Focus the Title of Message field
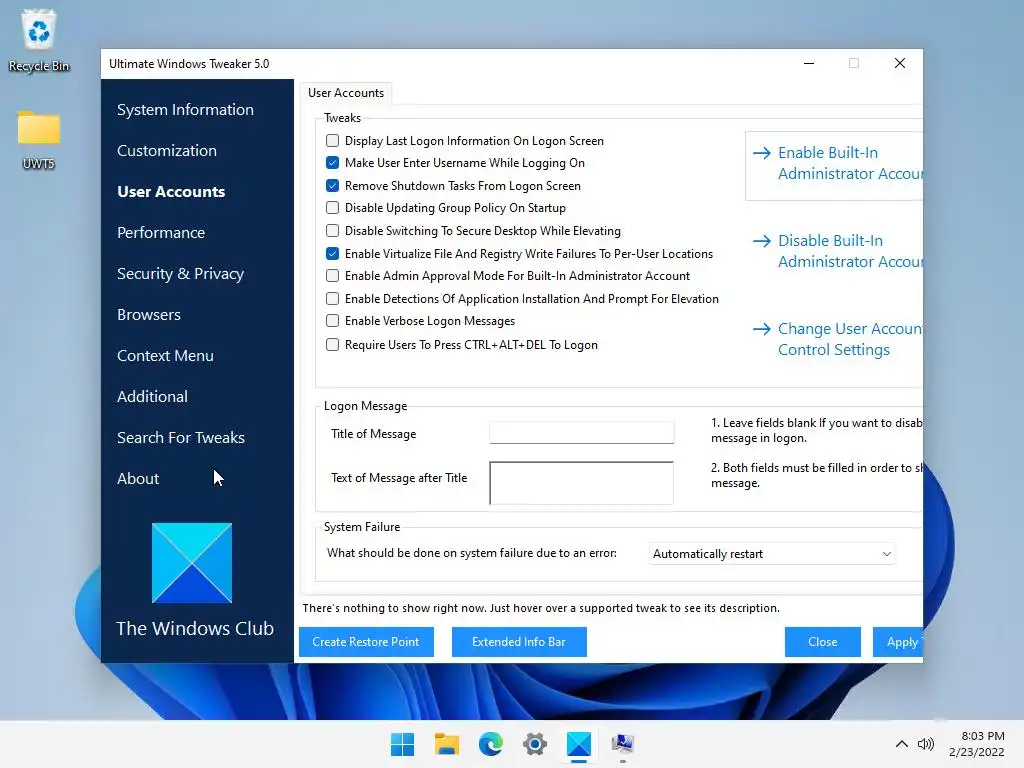The width and height of the screenshot is (1024, 768). coord(582,433)
